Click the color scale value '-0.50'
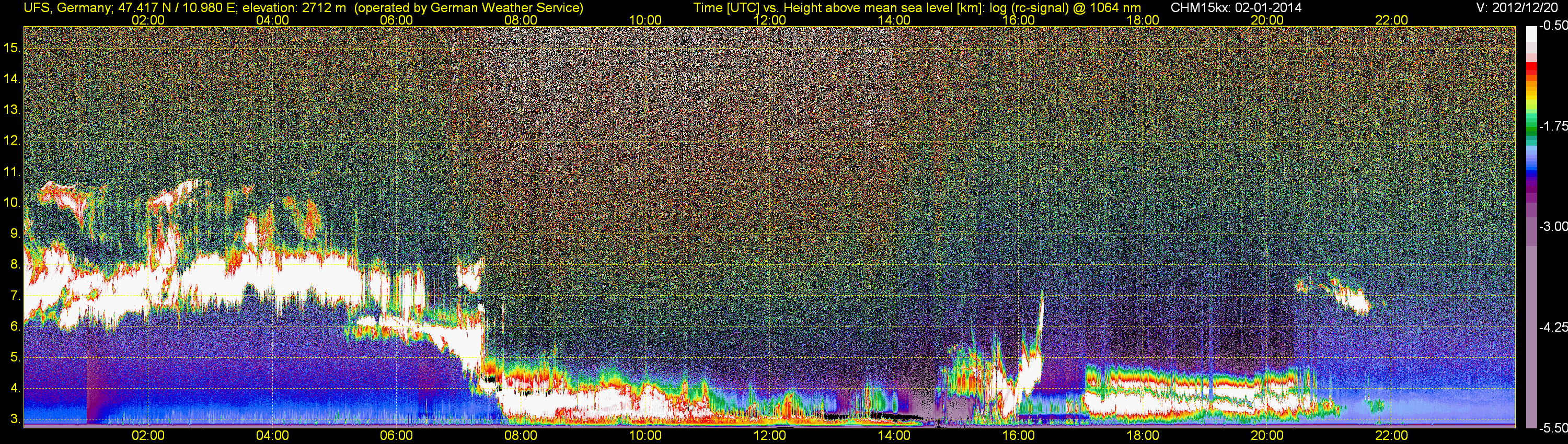The height and width of the screenshot is (444, 1568). point(1553,26)
